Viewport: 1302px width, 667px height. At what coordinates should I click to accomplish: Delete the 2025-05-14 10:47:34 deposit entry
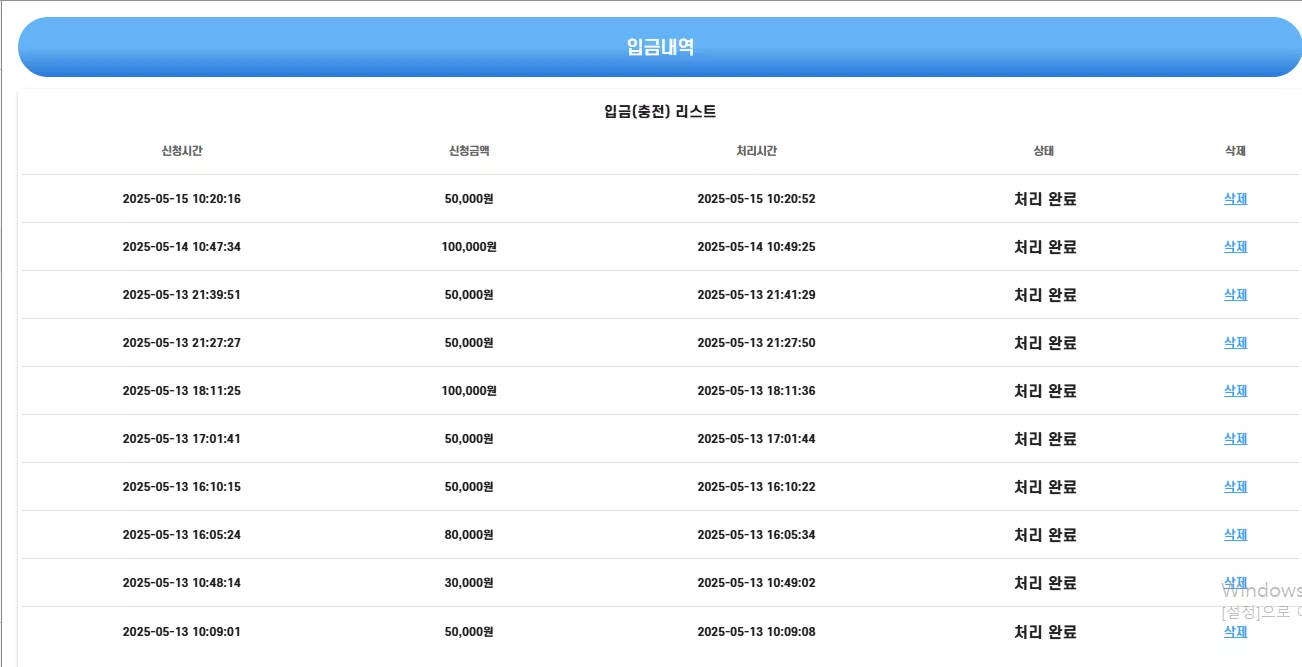tap(1235, 247)
